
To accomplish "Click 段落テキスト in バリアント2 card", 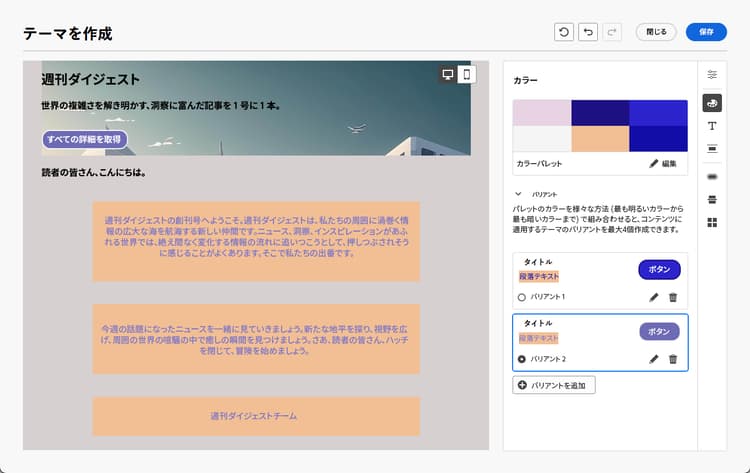I will click(x=539, y=338).
